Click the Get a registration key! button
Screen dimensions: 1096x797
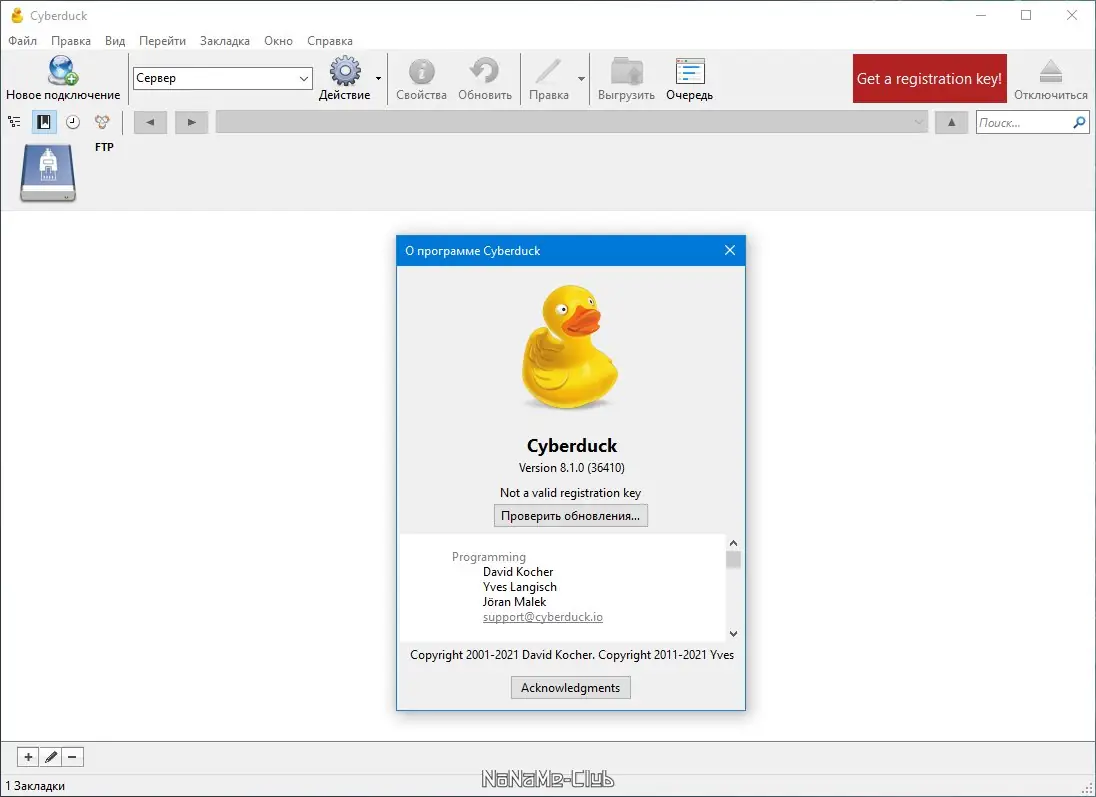click(930, 78)
